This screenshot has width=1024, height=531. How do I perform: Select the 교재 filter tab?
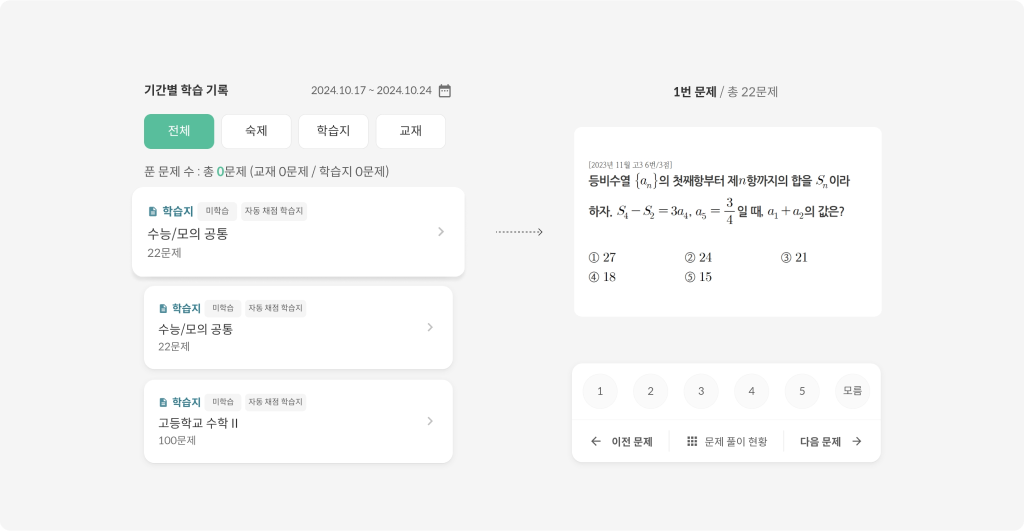[410, 131]
